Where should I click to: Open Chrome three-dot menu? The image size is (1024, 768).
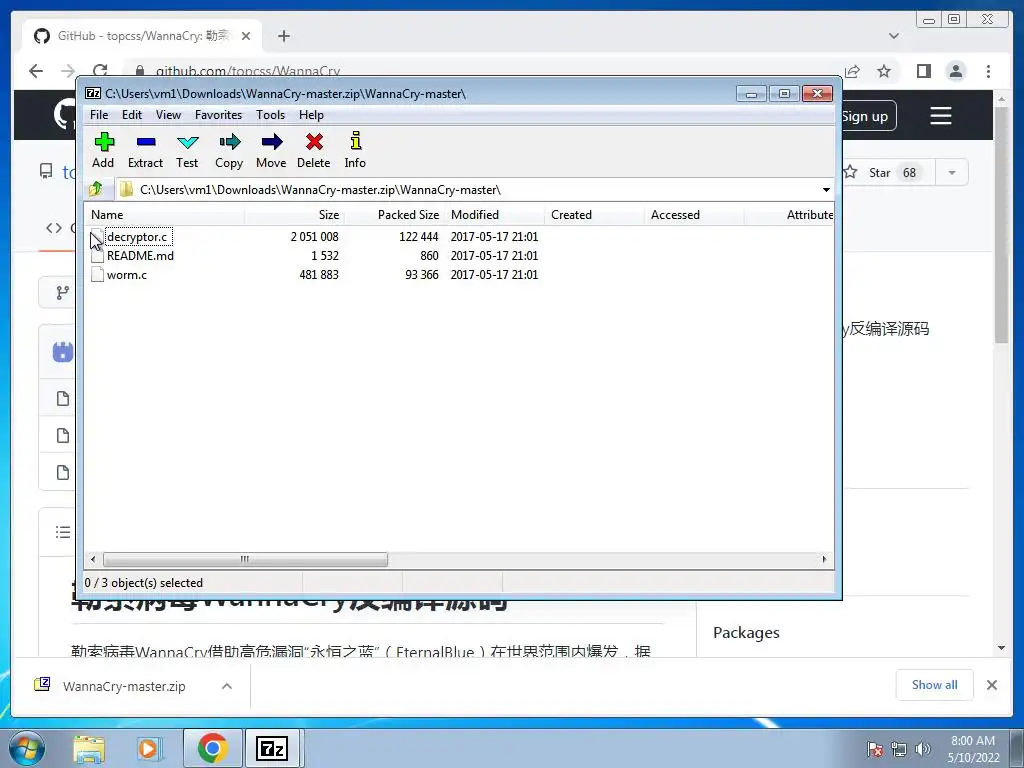[x=988, y=71]
